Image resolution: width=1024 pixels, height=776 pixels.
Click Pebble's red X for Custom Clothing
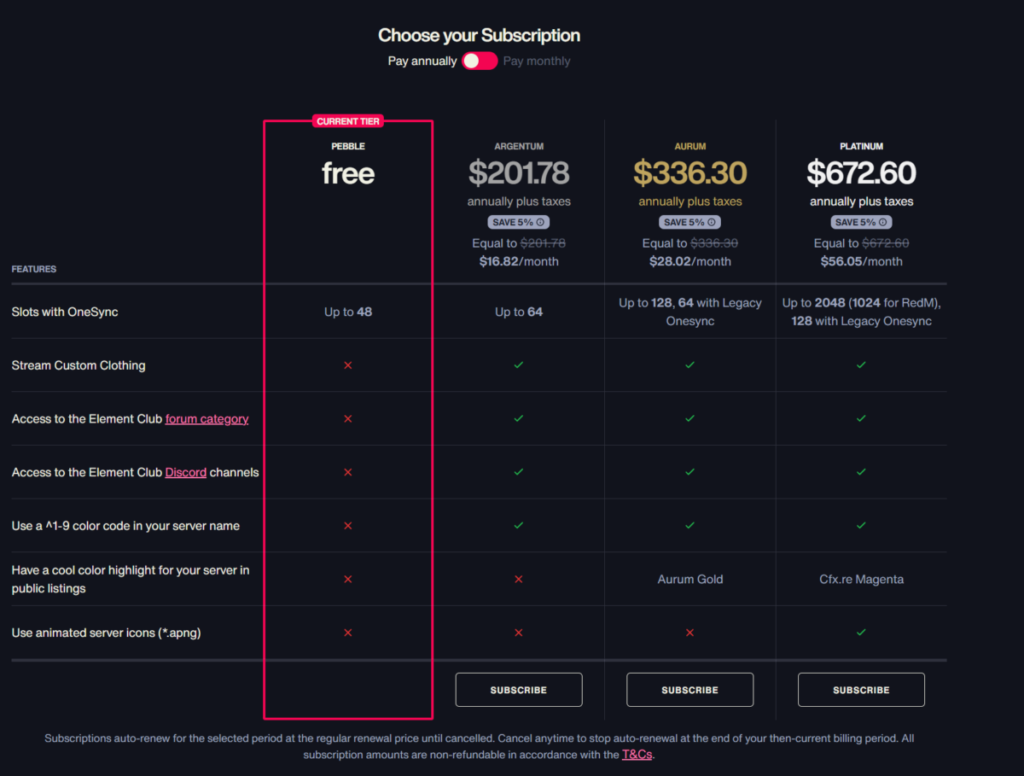(x=348, y=365)
